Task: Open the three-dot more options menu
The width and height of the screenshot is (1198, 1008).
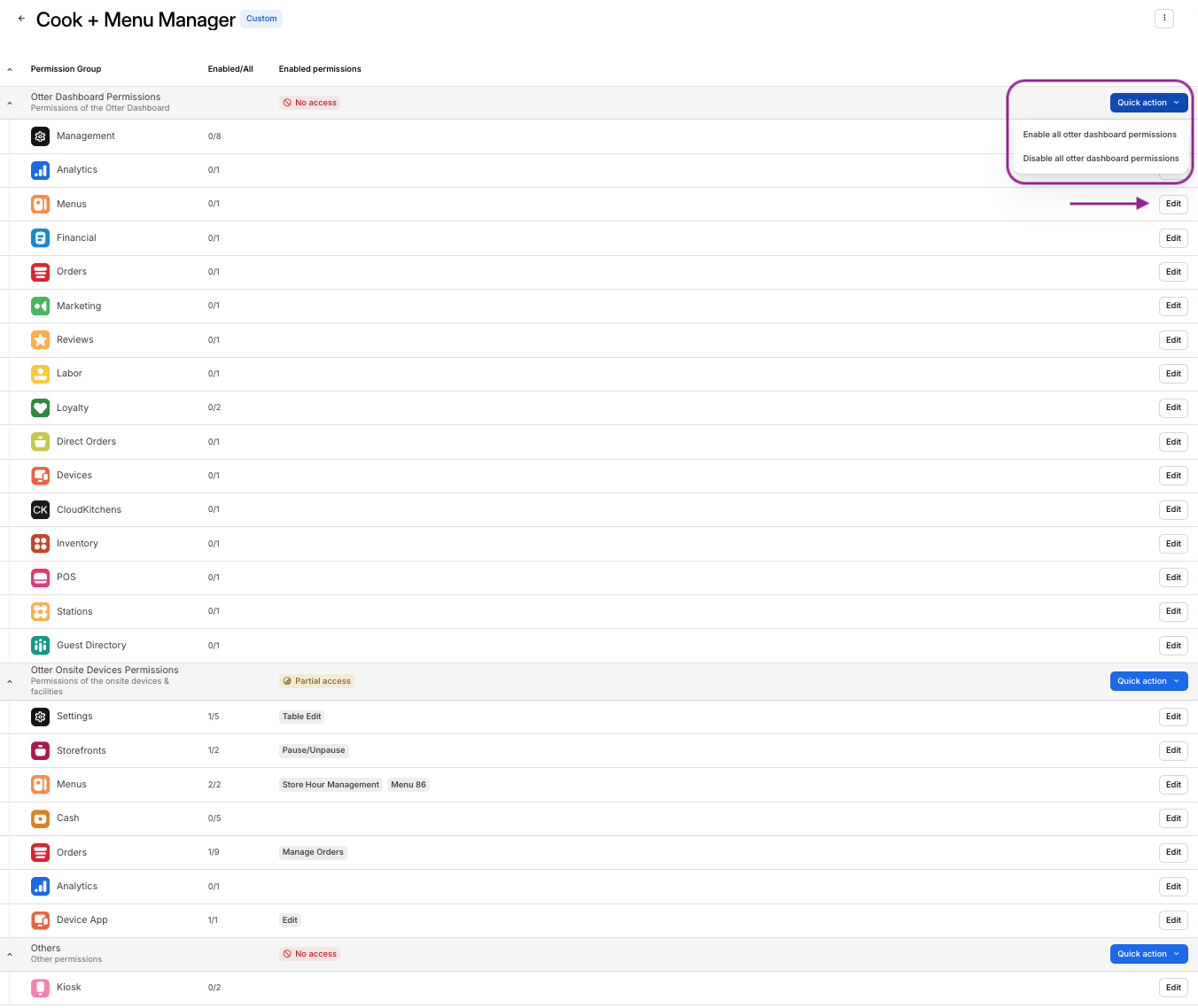Action: point(1163,19)
